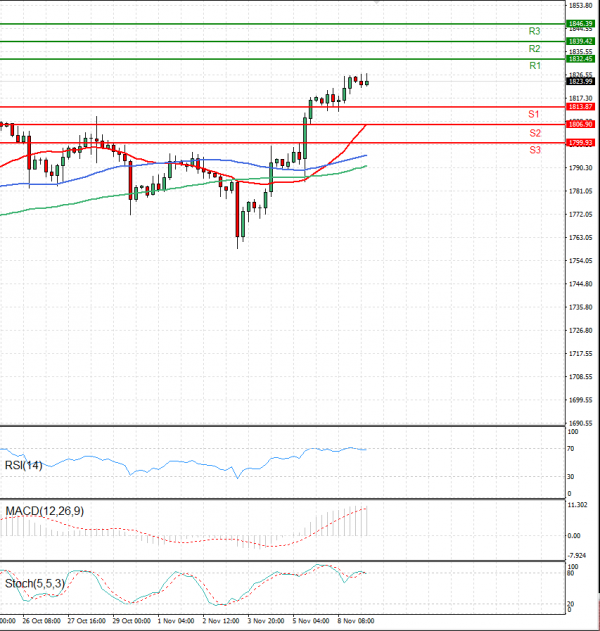Click the 1790.30 price axis value

581,168
